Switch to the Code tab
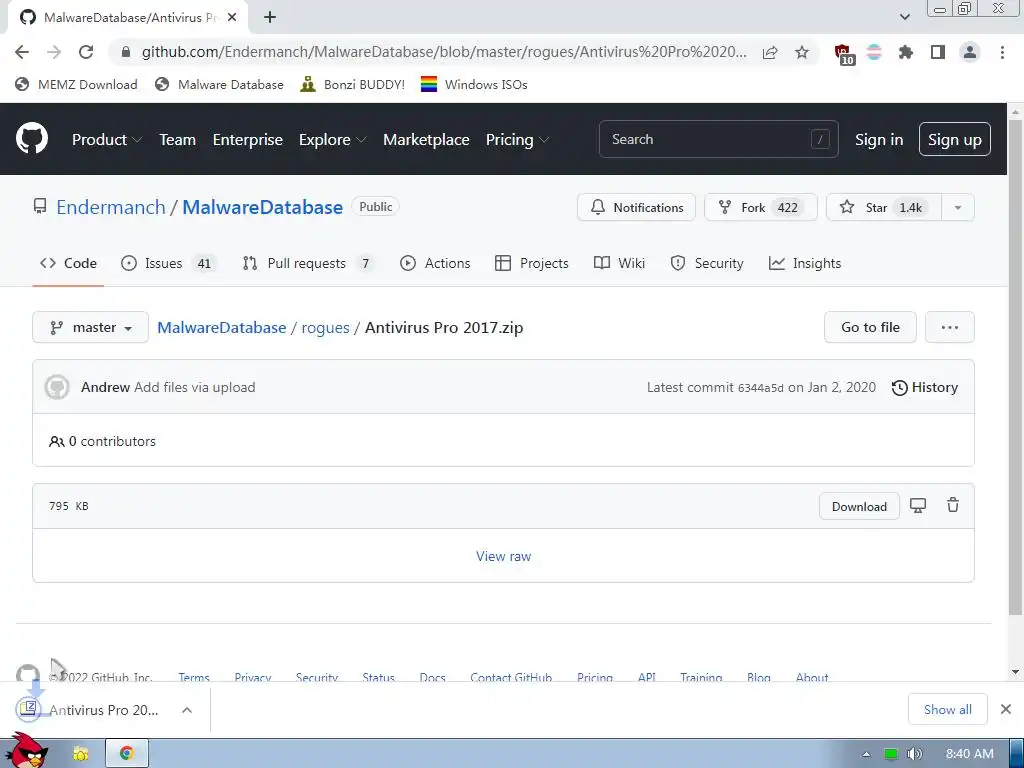 [68, 263]
